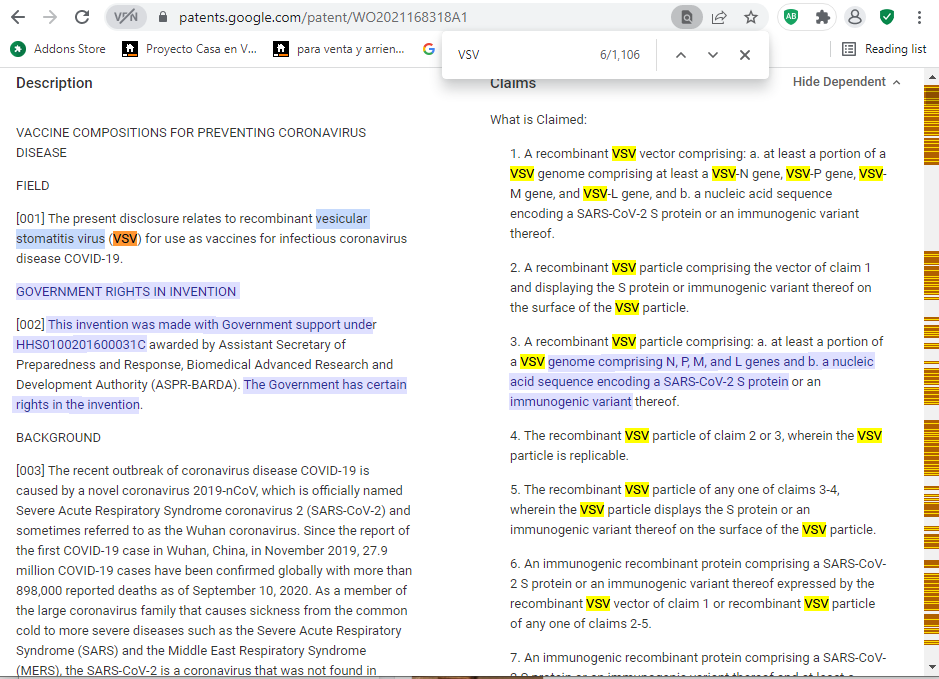Viewport: 939px width, 679px height.
Task: Open the Reading list
Action: [884, 48]
